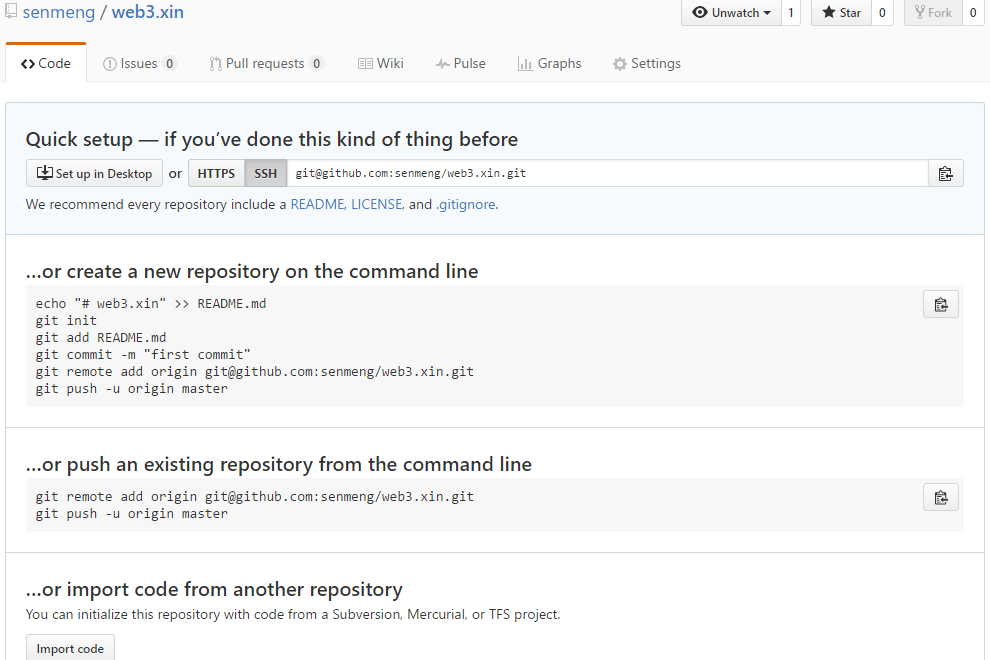Select the SSH clone protocol
Viewport: 990px width, 660px height.
click(265, 174)
